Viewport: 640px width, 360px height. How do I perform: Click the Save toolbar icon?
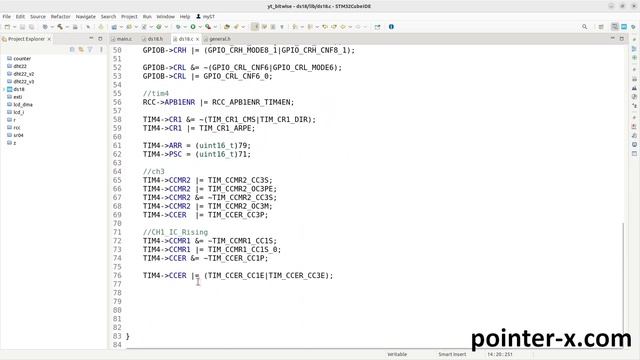(x=22, y=27)
